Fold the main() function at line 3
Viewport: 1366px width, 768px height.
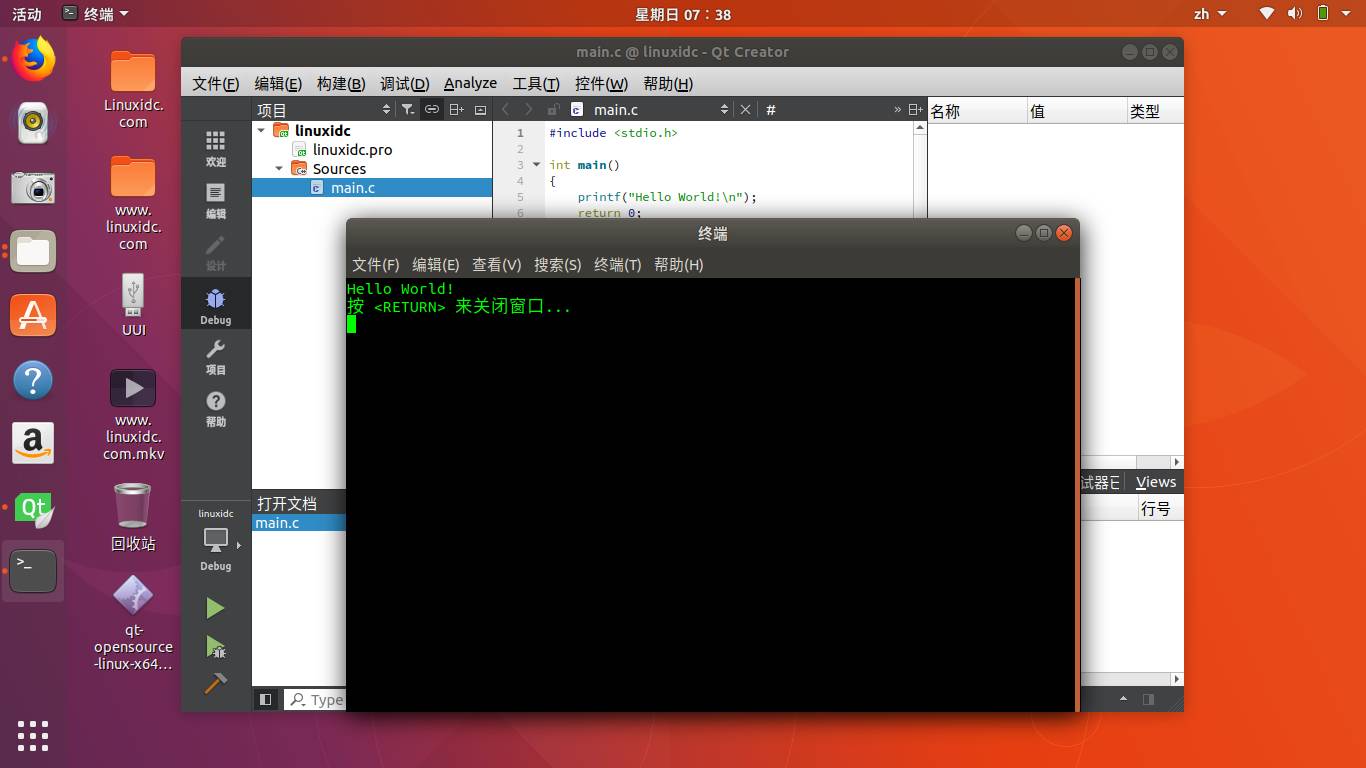click(x=537, y=165)
